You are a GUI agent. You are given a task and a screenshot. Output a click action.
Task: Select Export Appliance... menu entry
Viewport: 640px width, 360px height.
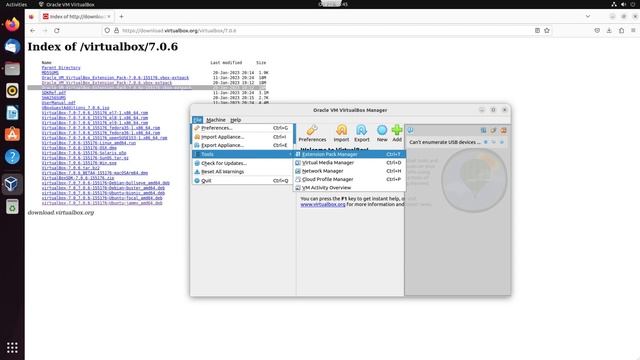242,145
